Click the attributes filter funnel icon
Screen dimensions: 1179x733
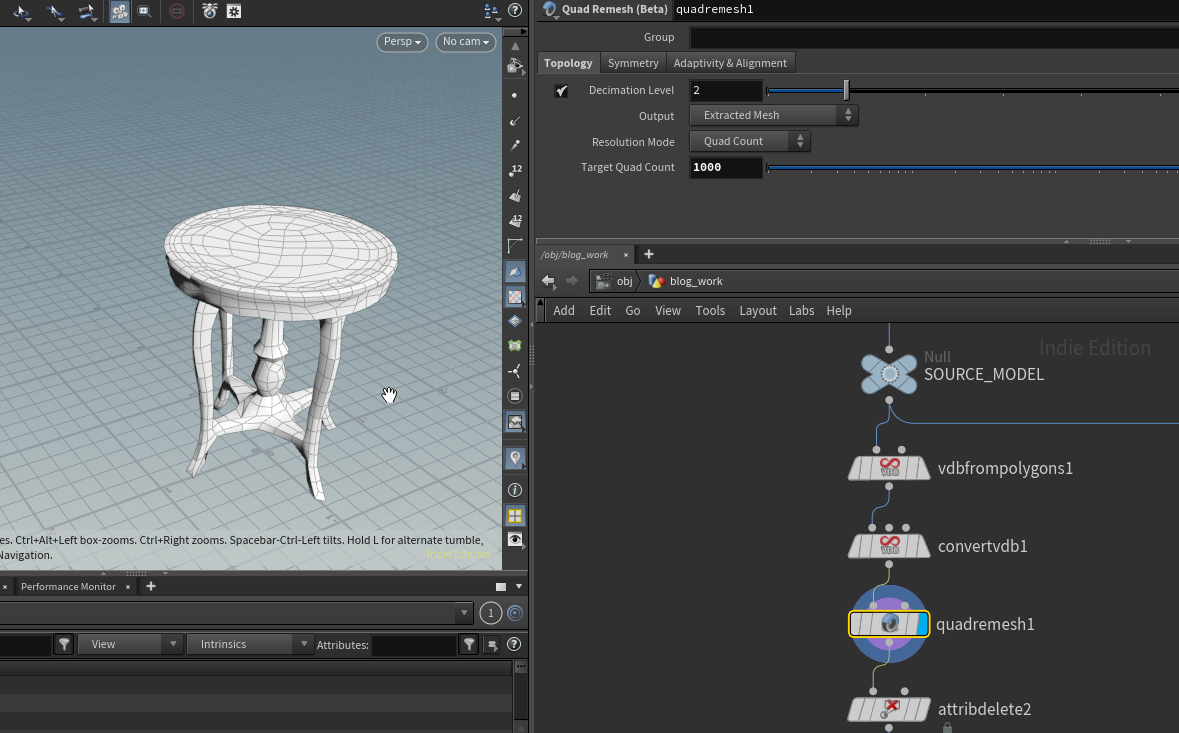click(469, 644)
